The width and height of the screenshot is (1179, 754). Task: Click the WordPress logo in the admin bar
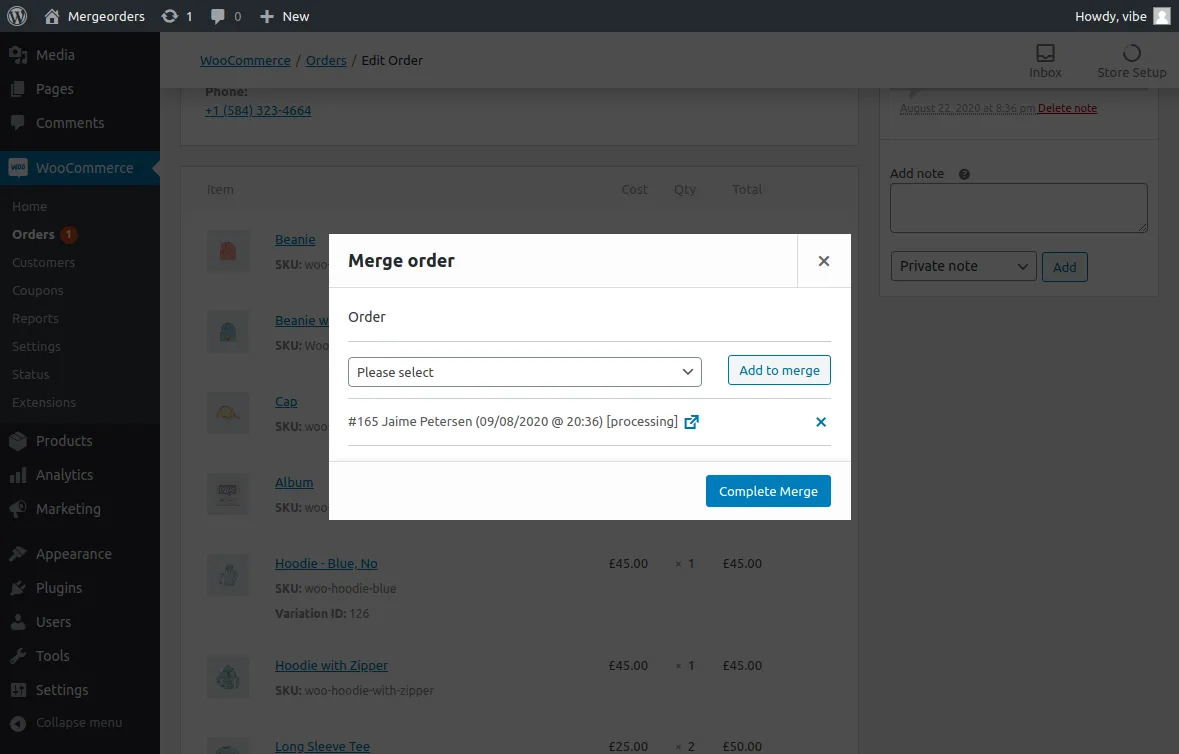[x=15, y=15]
